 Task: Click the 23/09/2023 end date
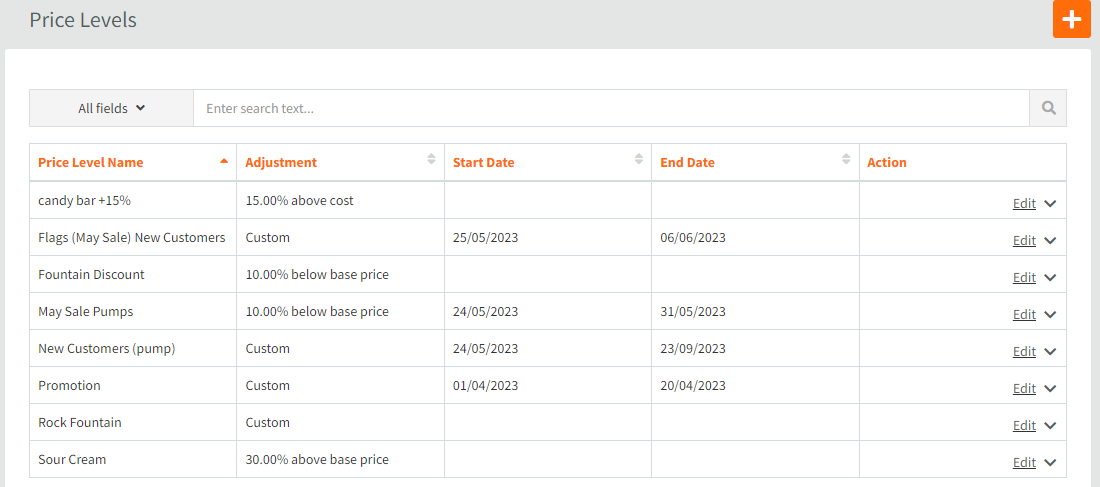[693, 349]
